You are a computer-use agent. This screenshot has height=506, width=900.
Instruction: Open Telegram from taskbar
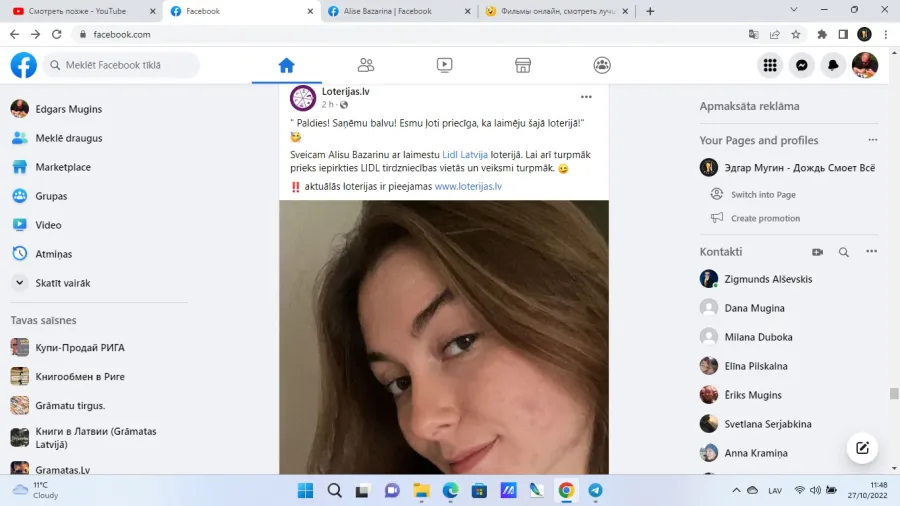pyautogui.click(x=595, y=491)
